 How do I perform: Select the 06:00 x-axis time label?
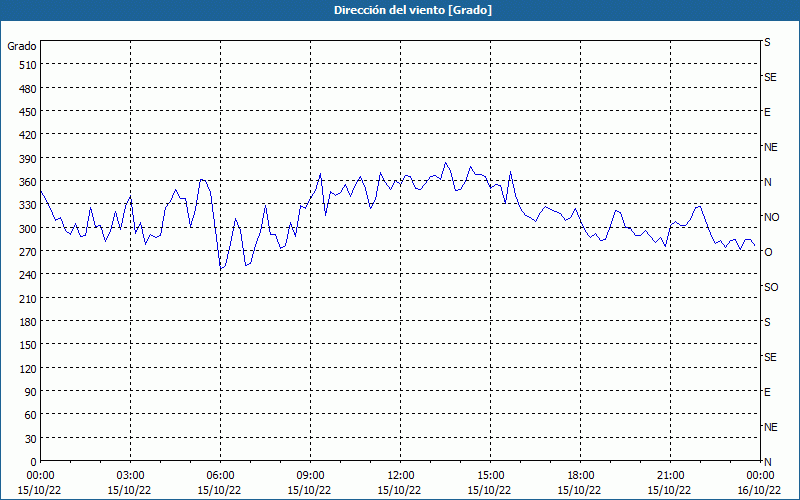pos(220,476)
